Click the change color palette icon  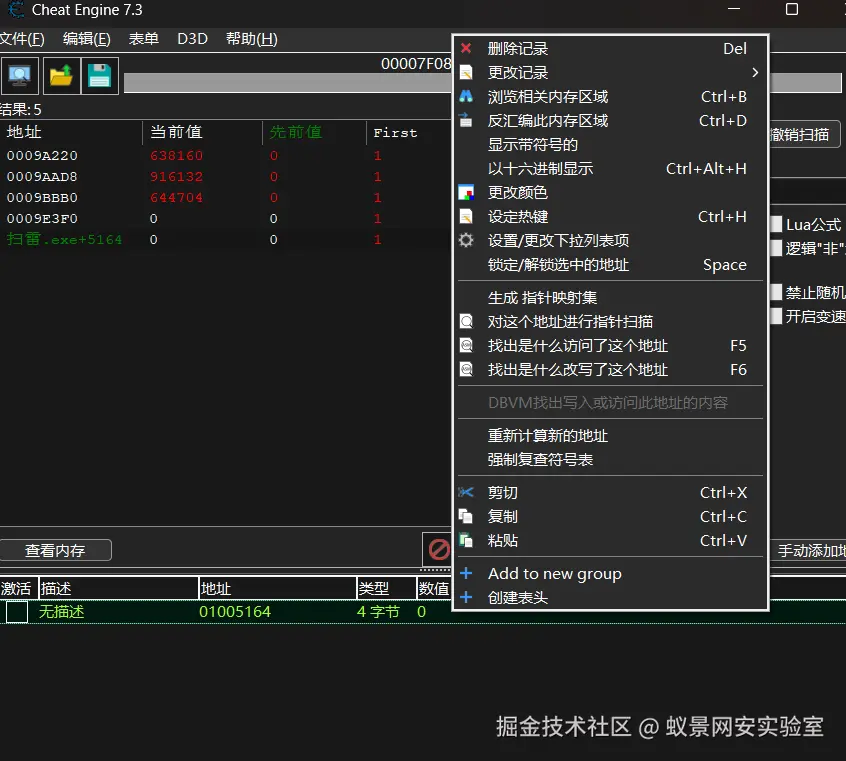[x=466, y=193]
